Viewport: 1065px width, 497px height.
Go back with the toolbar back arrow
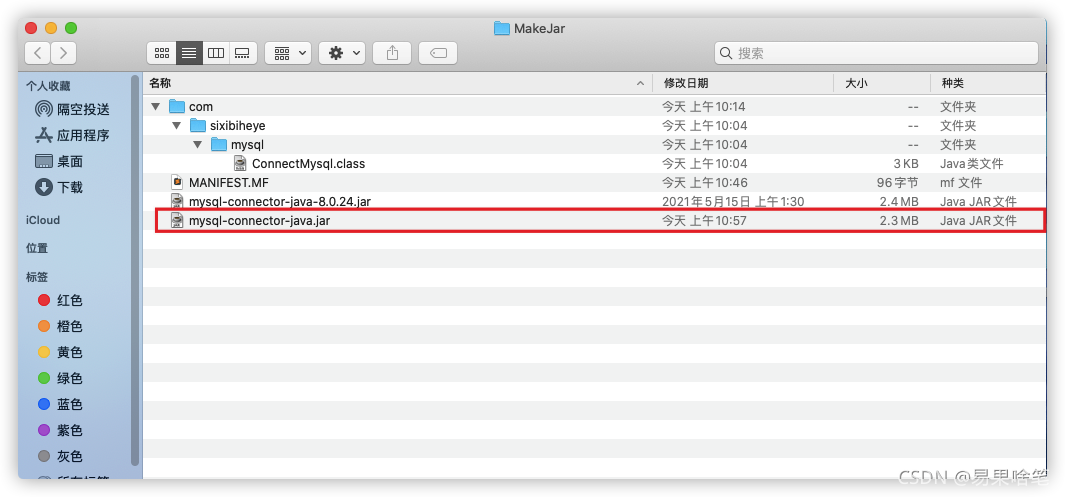[39, 53]
